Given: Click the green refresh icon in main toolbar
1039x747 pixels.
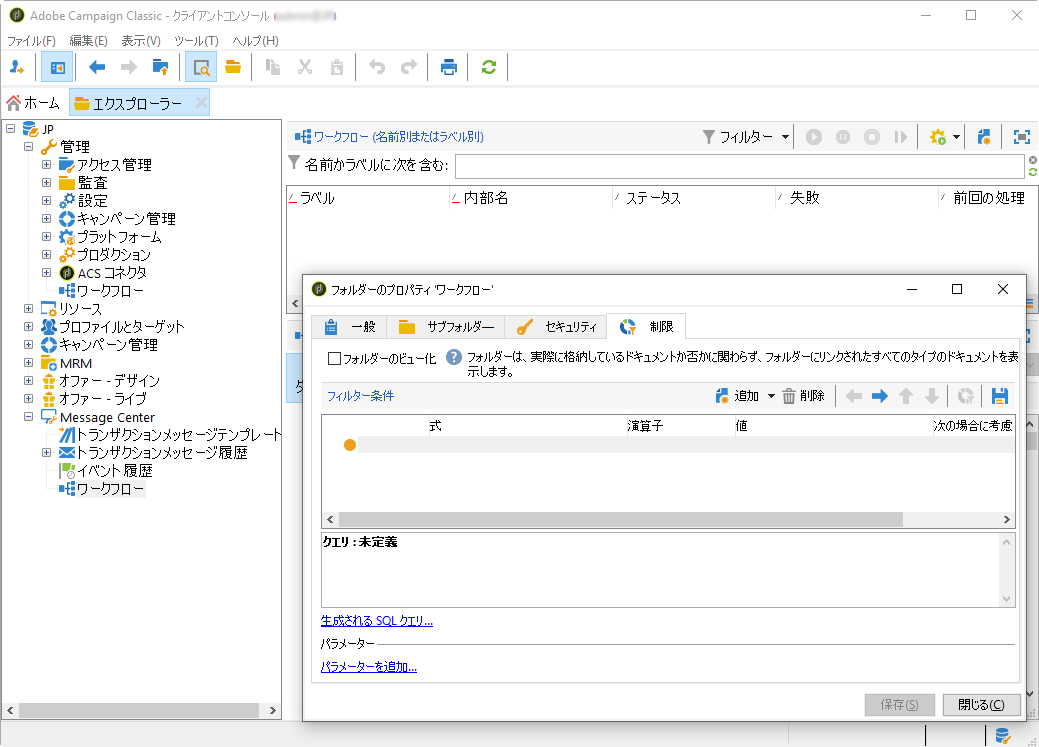Looking at the screenshot, I should pos(489,67).
